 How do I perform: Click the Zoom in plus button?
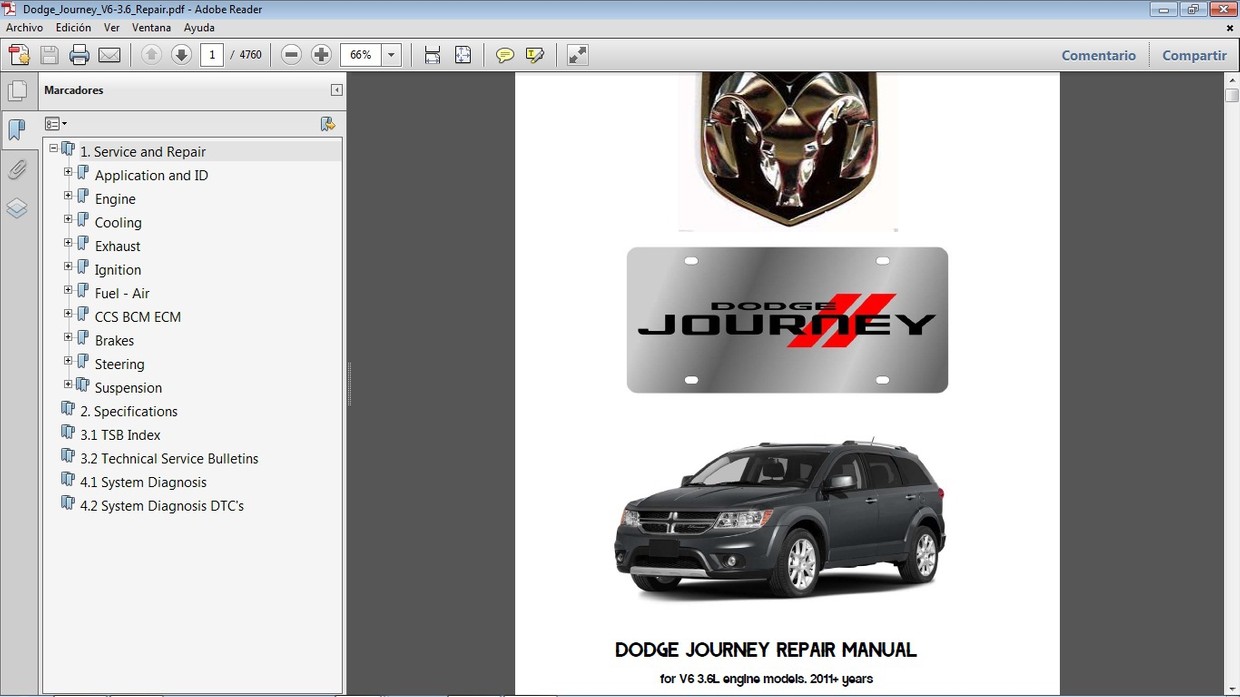click(321, 55)
